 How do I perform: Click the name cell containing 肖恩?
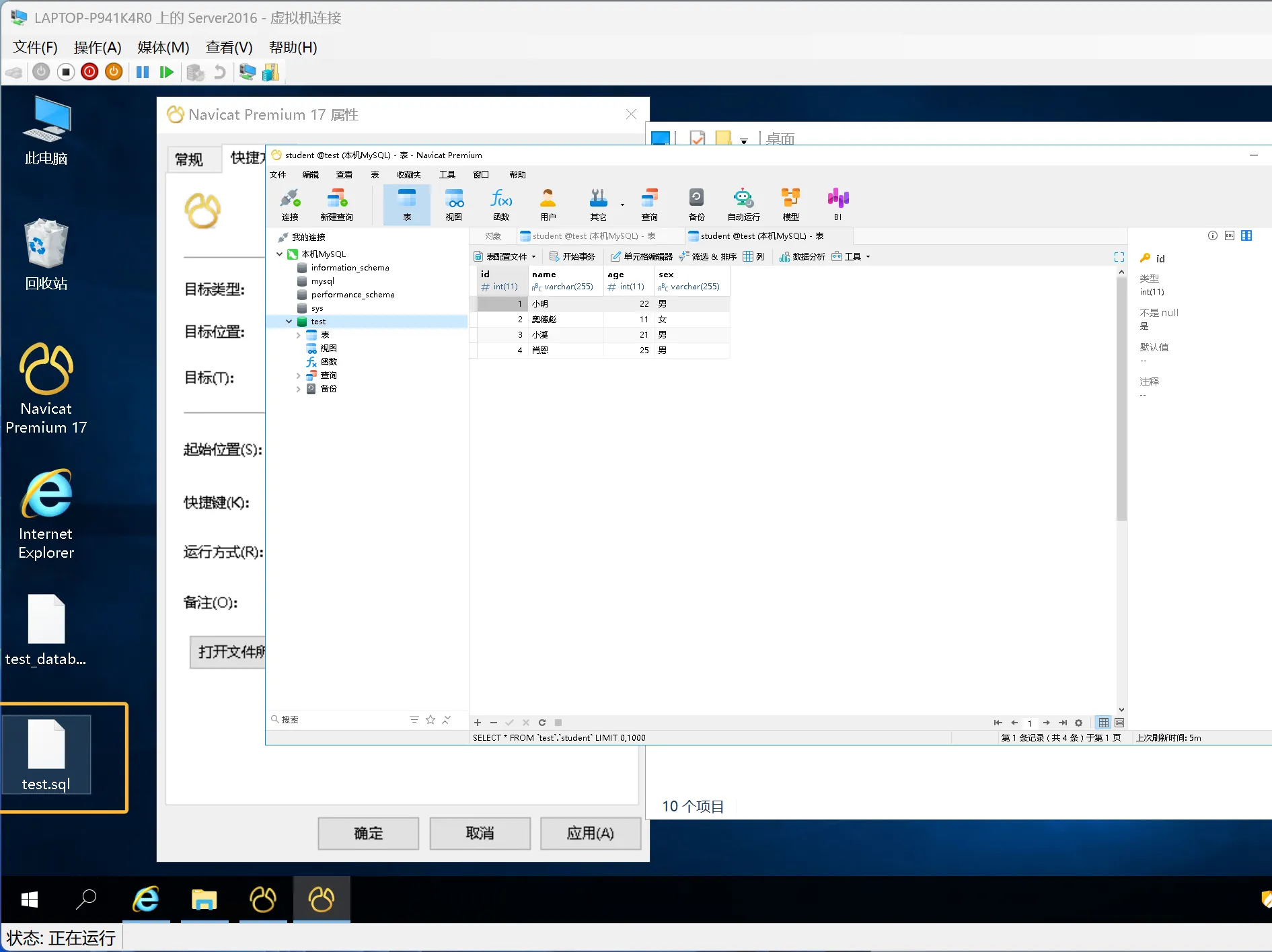coord(566,350)
